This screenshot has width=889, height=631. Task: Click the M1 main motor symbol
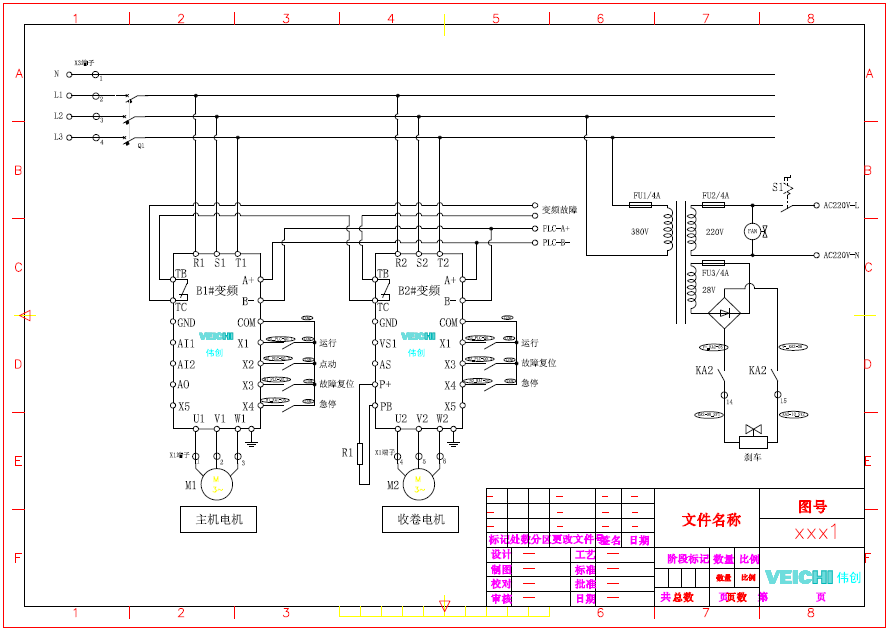[x=217, y=485]
